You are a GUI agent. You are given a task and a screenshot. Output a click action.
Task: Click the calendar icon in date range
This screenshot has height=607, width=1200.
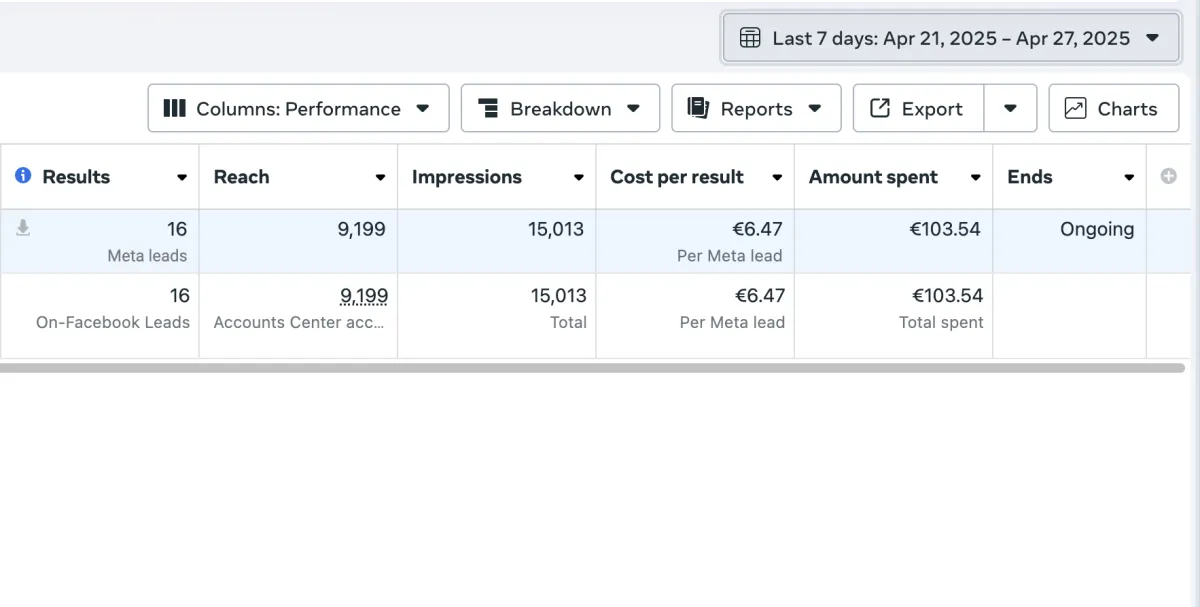[x=750, y=38]
